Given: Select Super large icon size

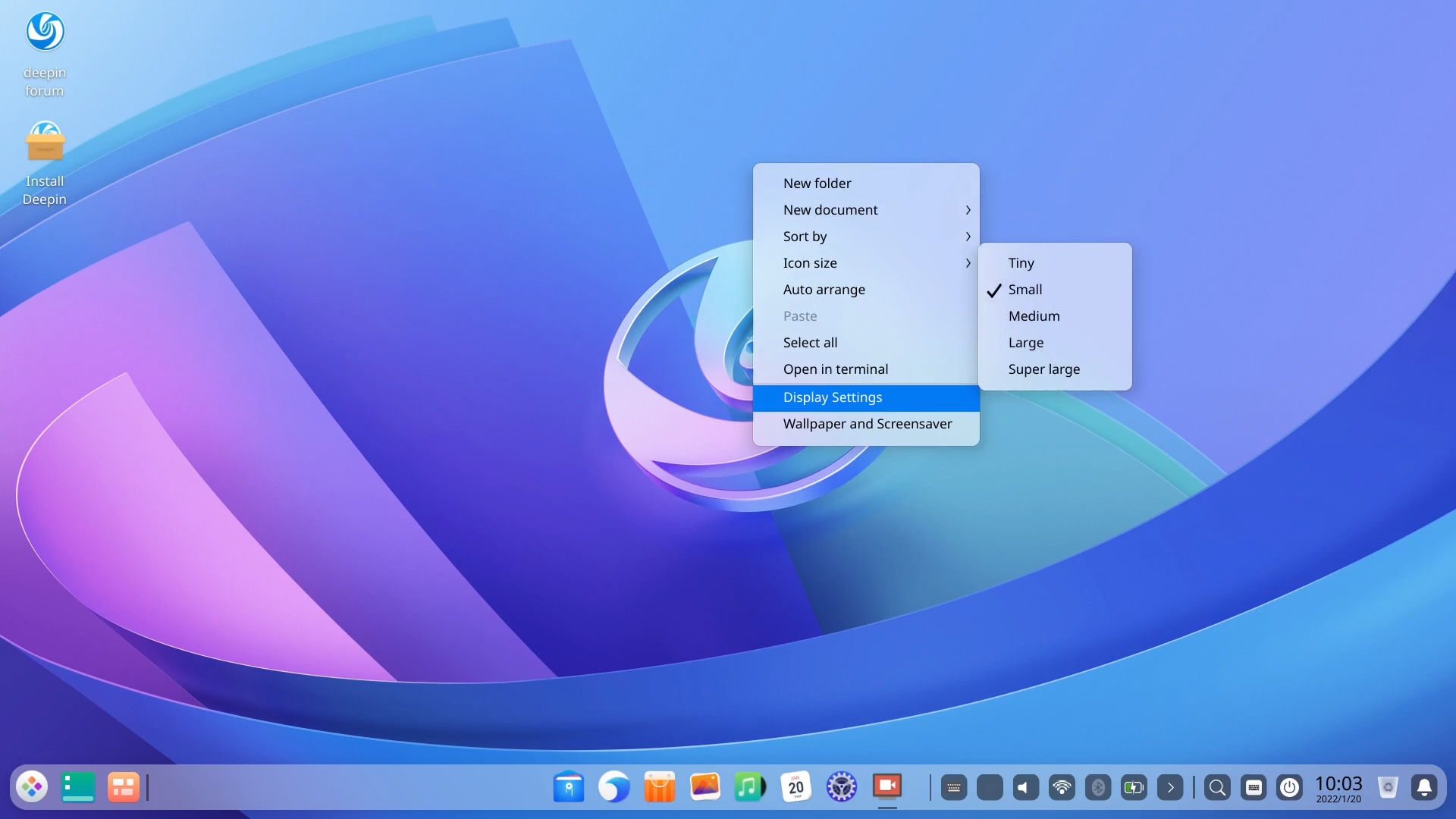Looking at the screenshot, I should (1055, 369).
